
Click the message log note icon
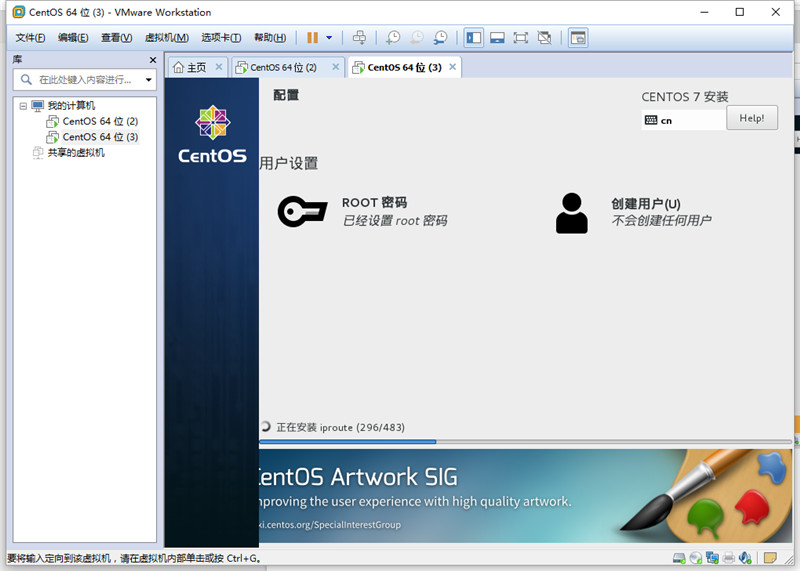point(770,558)
